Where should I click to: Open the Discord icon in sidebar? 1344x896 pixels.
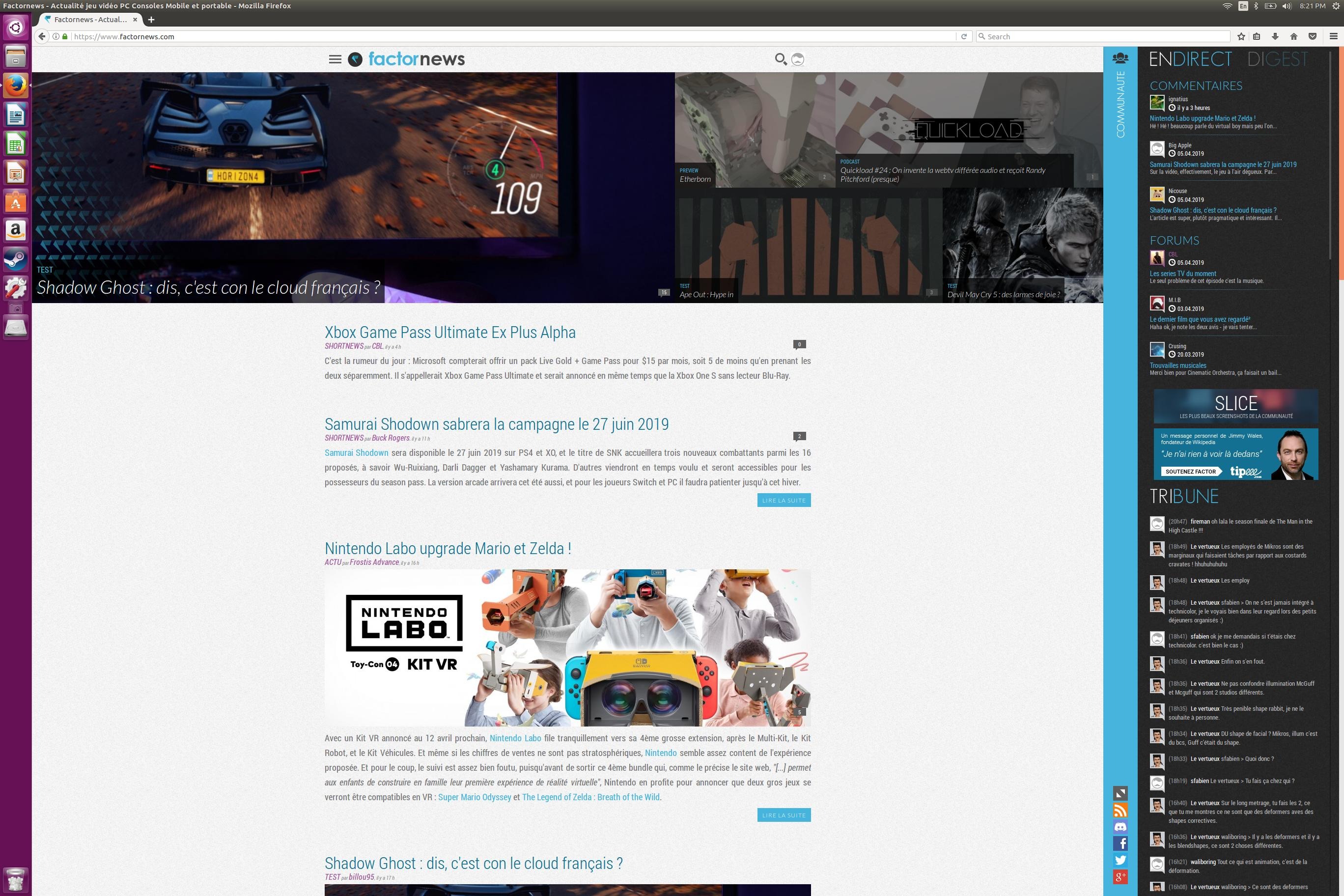click(1120, 826)
